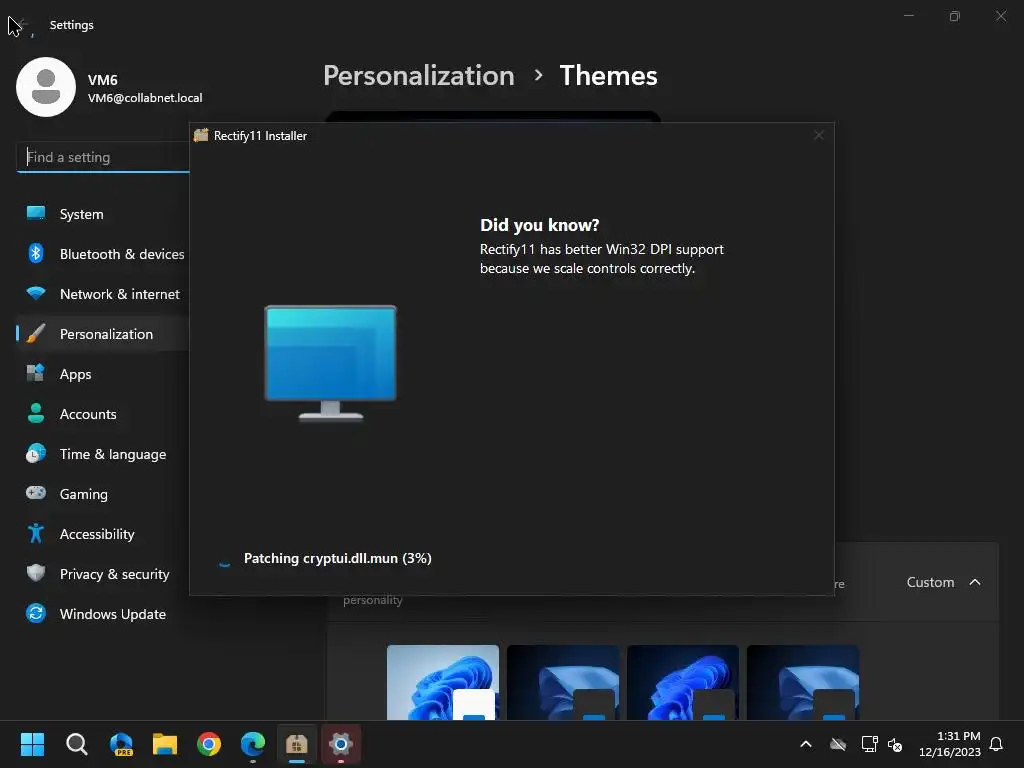
Task: Minimize the Settings window
Action: pyautogui.click(x=908, y=16)
